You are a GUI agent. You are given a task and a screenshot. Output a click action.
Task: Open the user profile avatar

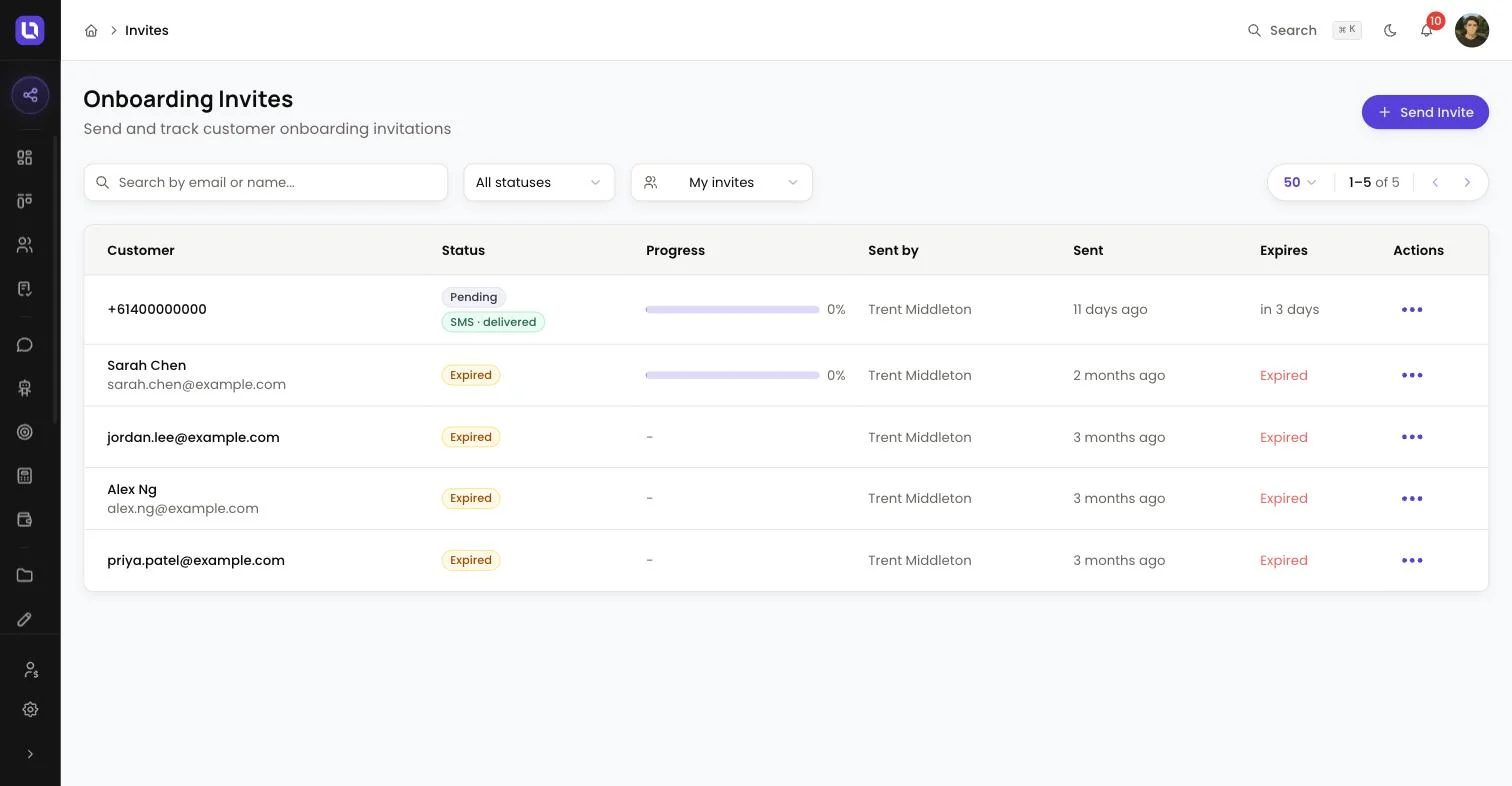click(x=1472, y=30)
